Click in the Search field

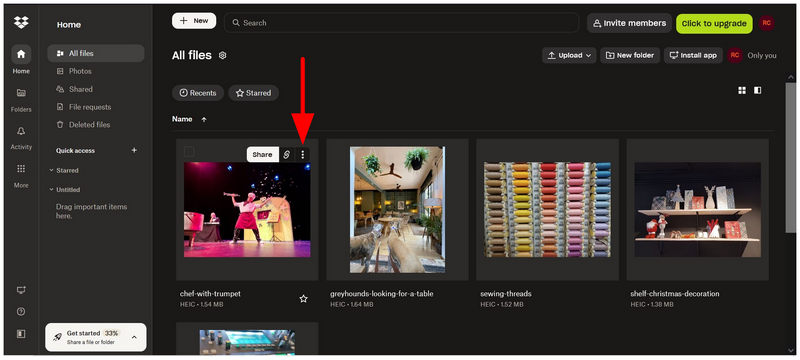[402, 23]
